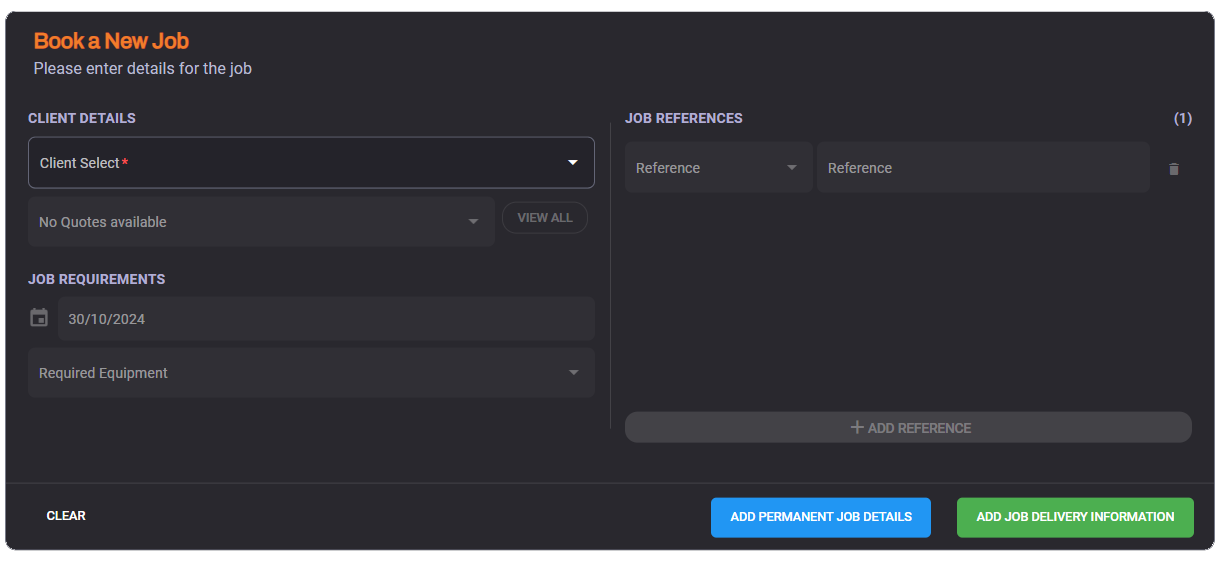Click the Clear button
Screen dimensions: 1226x566
pyautogui.click(x=66, y=516)
